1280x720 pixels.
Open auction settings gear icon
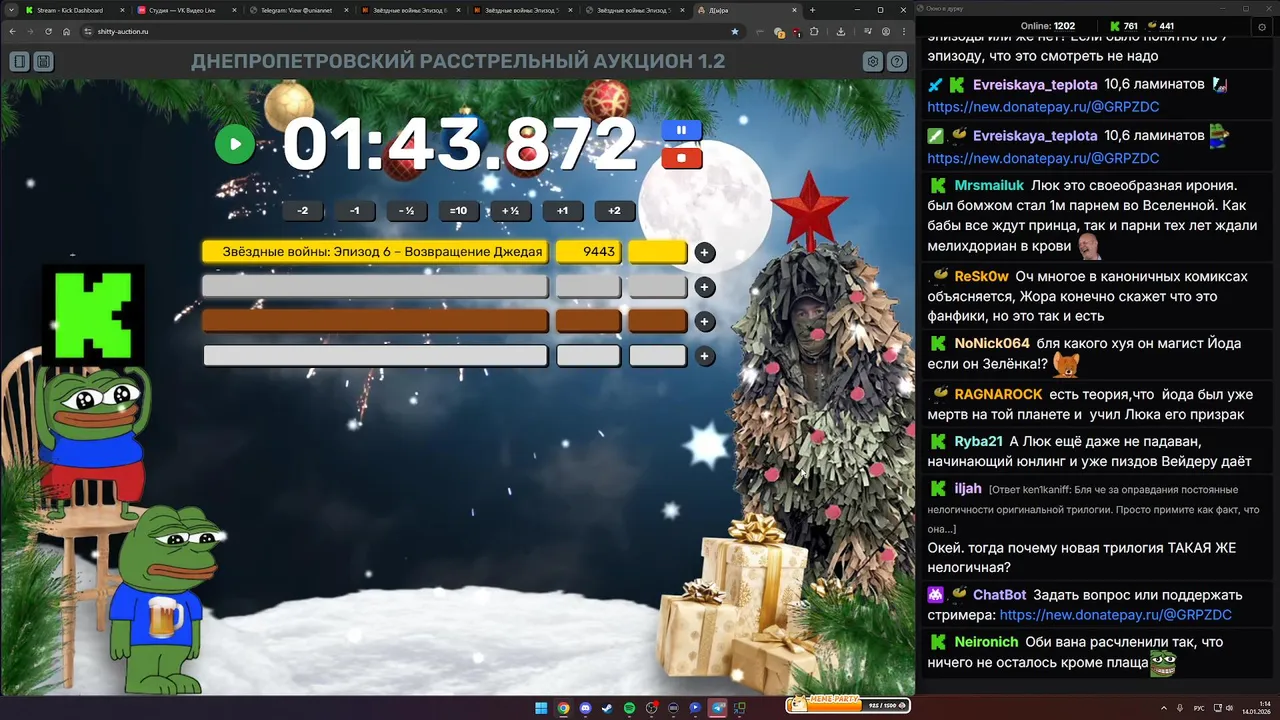(873, 62)
